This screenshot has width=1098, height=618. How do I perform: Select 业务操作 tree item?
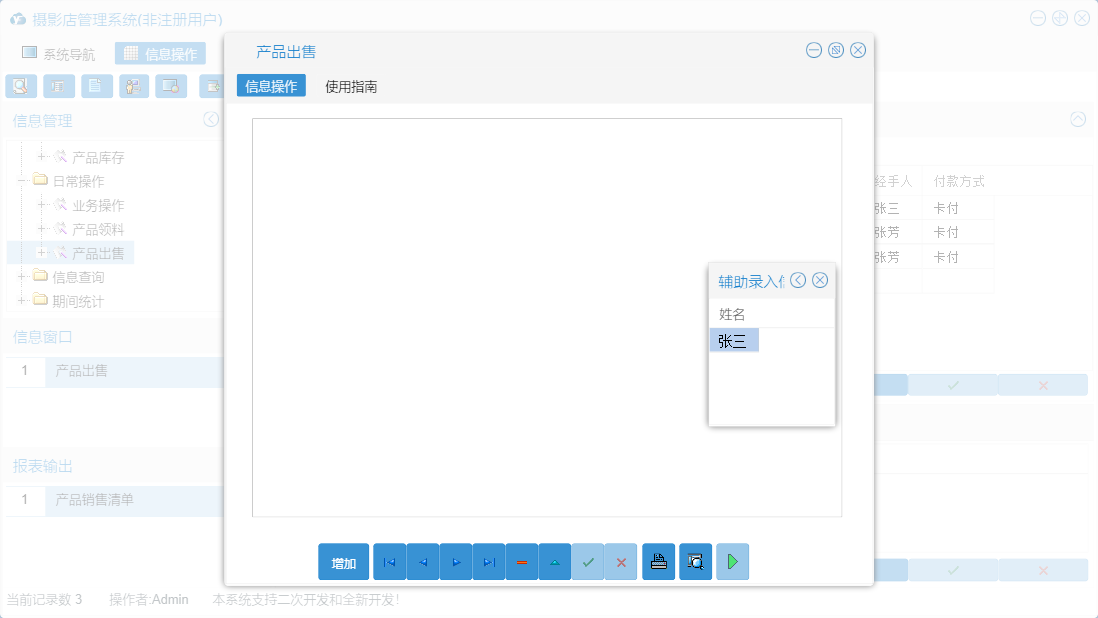[98, 206]
